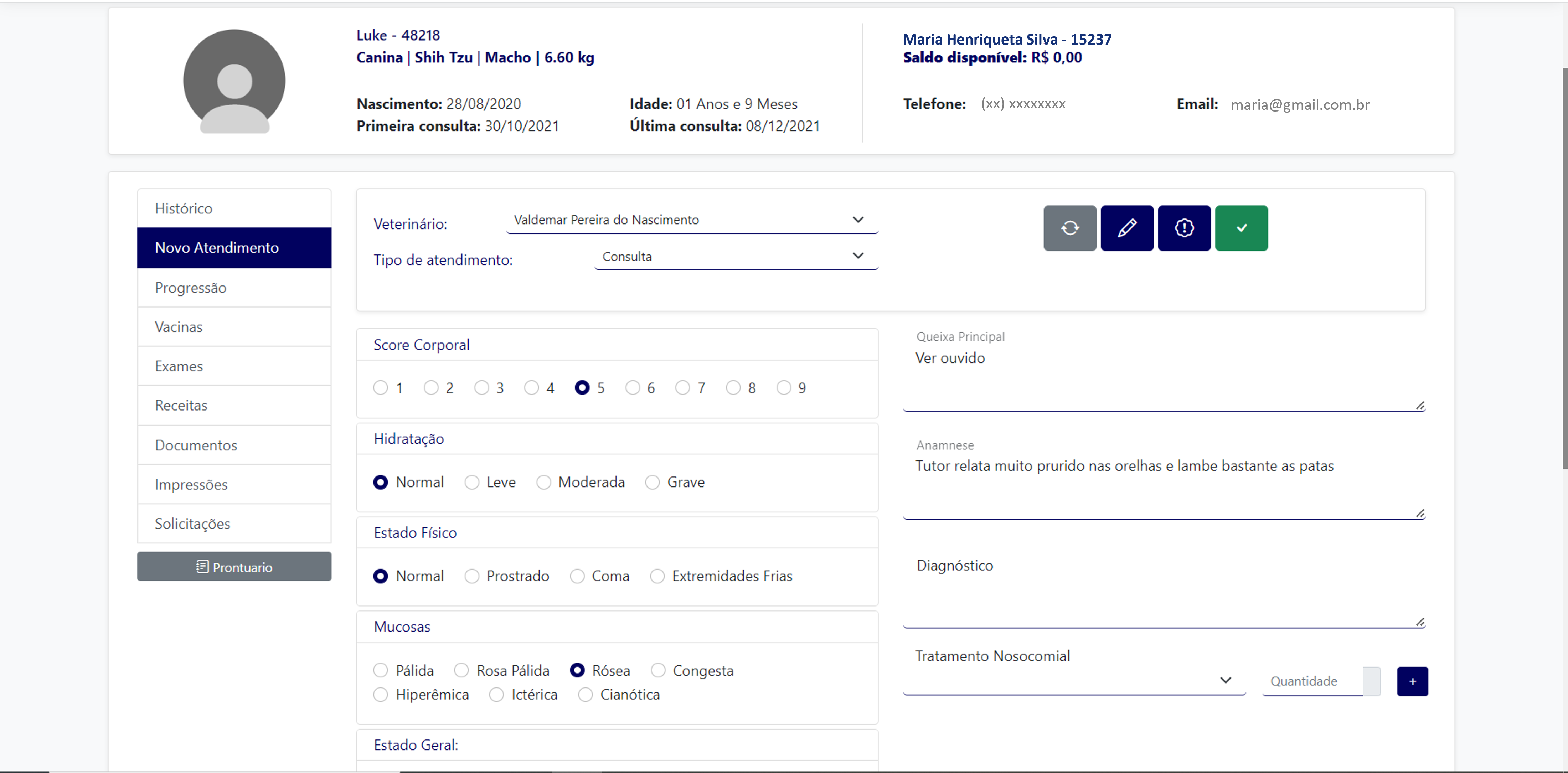This screenshot has width=1568, height=773.
Task: Choose Coma physical state
Action: pyautogui.click(x=577, y=576)
